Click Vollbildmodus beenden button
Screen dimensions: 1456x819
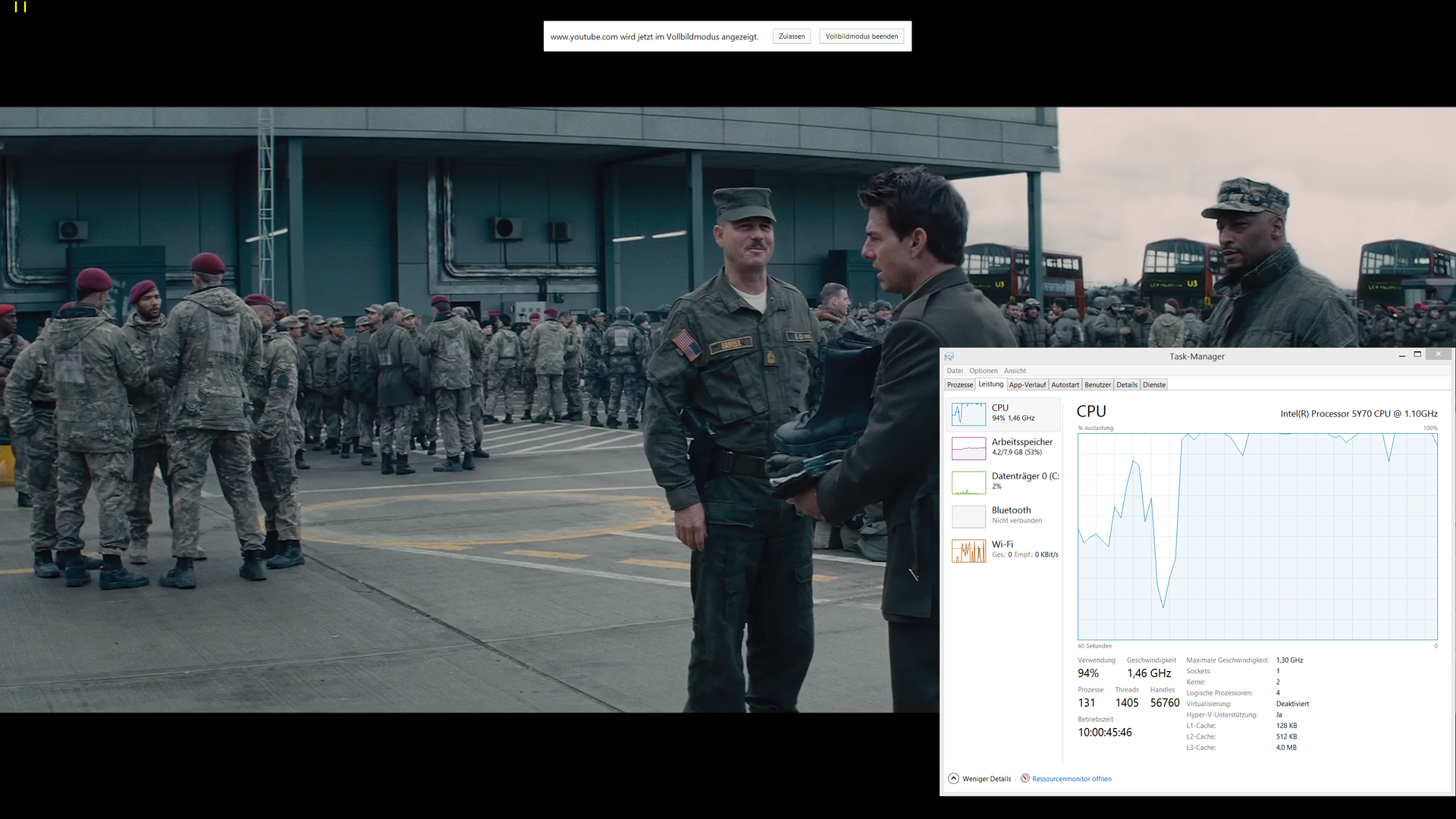click(x=861, y=36)
